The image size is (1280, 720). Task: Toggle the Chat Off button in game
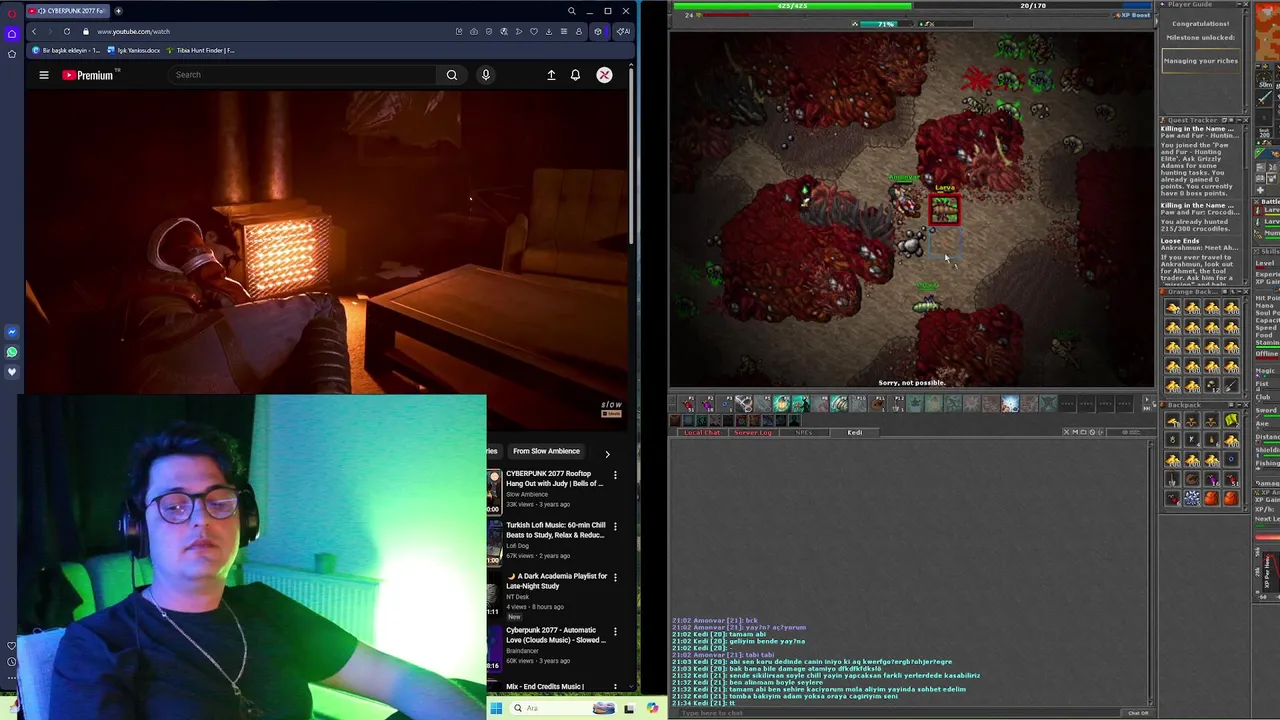1138,713
